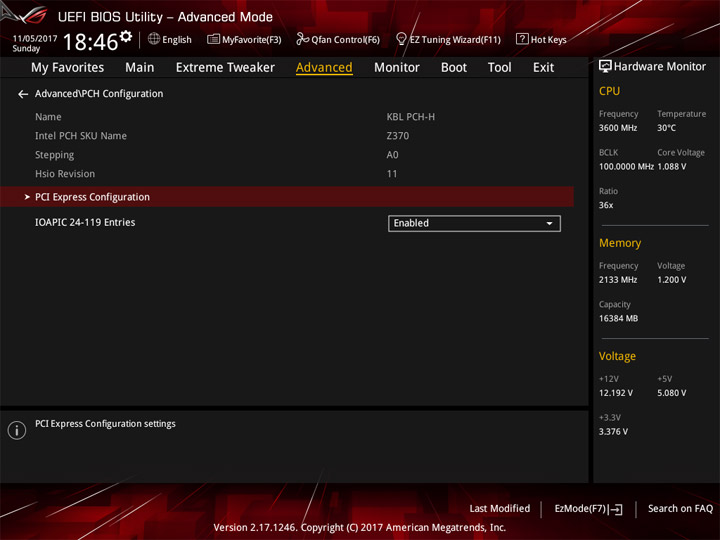Screen dimensions: 720x540
Task: Click the 36x ratio value
Action: point(606,205)
